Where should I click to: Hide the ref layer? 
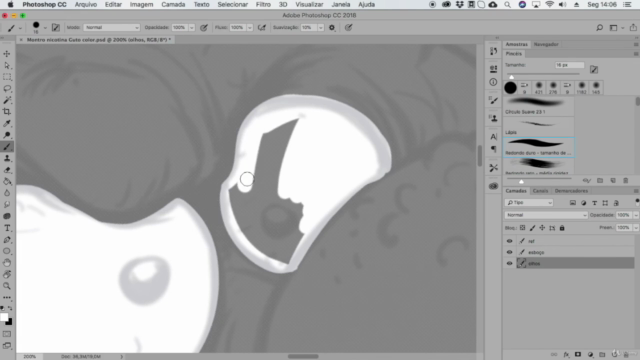[509, 241]
